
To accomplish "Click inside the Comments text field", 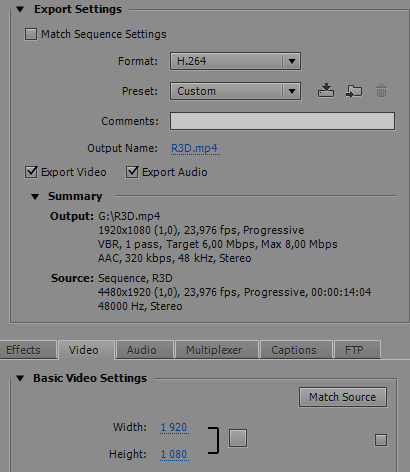I will (282, 121).
